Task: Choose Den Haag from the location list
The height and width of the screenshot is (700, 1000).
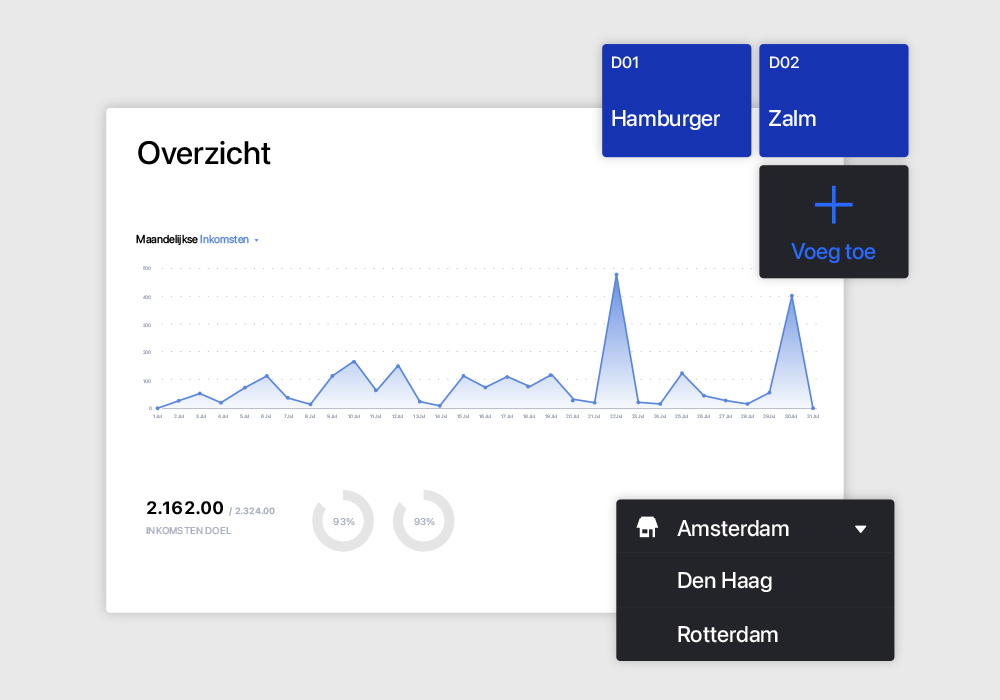Action: (755, 581)
